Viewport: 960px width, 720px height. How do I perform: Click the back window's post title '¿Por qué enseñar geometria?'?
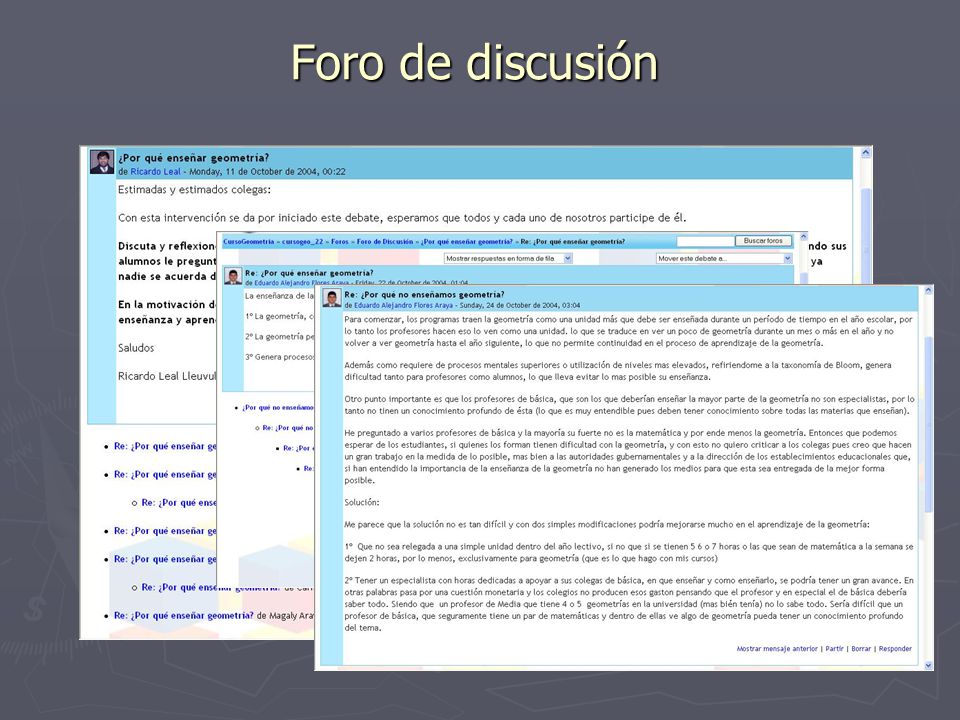[193, 158]
